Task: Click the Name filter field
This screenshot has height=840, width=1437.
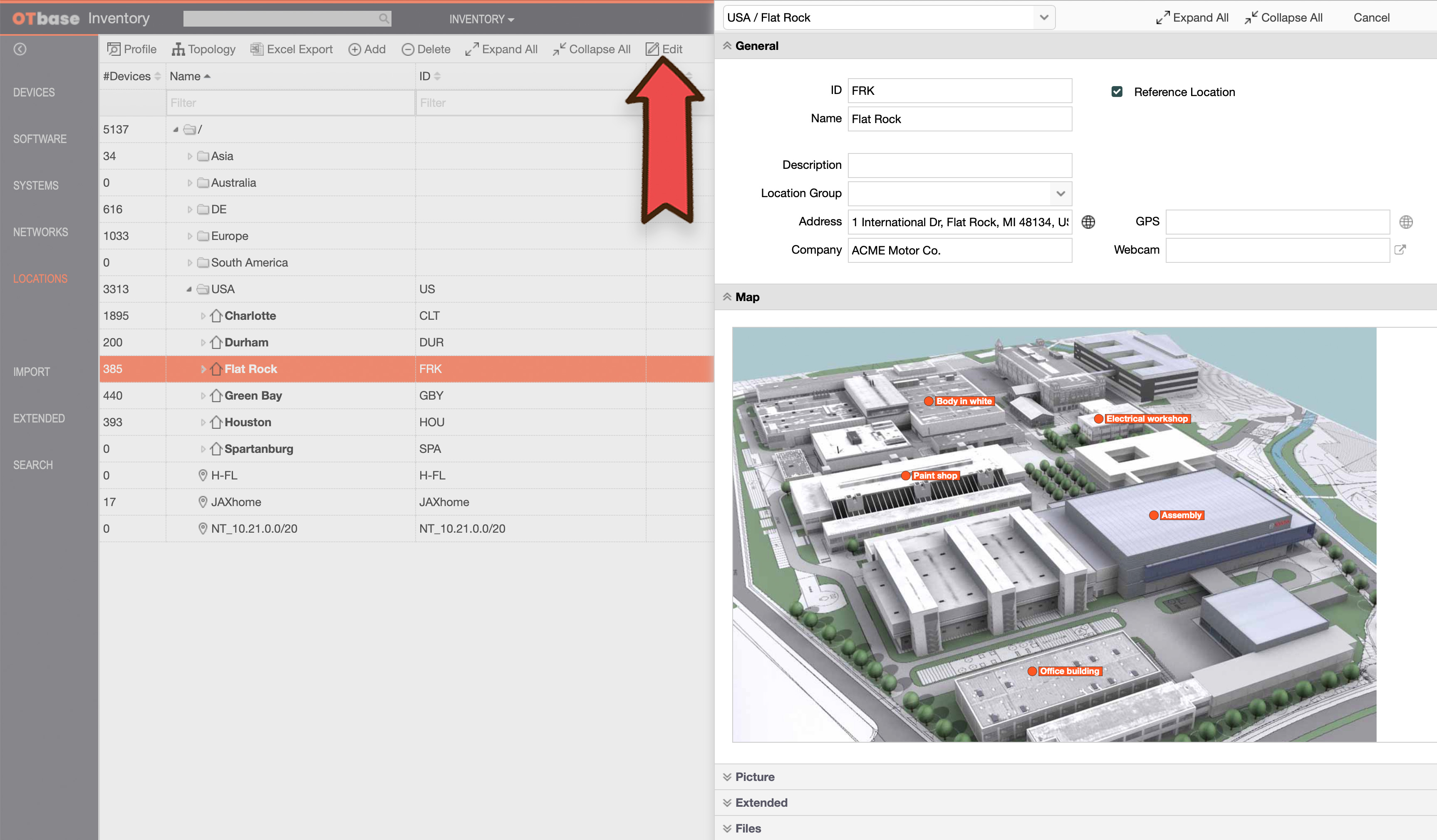Action: coord(290,103)
